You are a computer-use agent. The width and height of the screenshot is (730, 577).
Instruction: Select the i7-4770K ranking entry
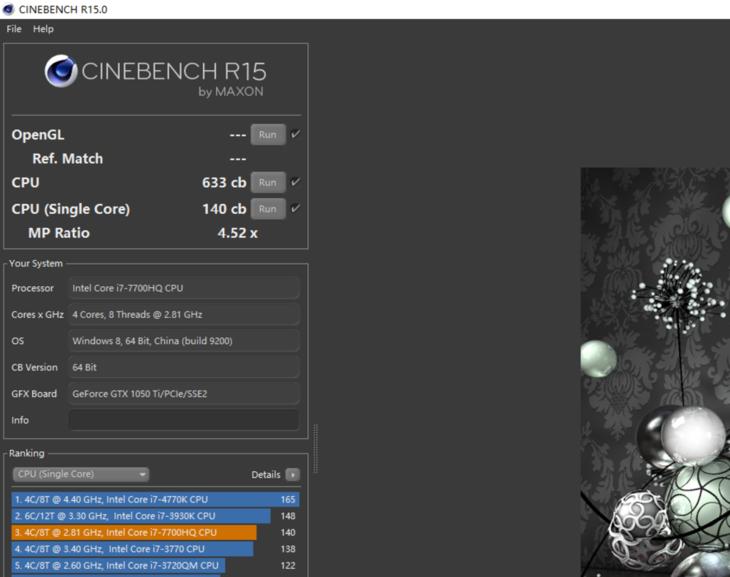pos(155,499)
